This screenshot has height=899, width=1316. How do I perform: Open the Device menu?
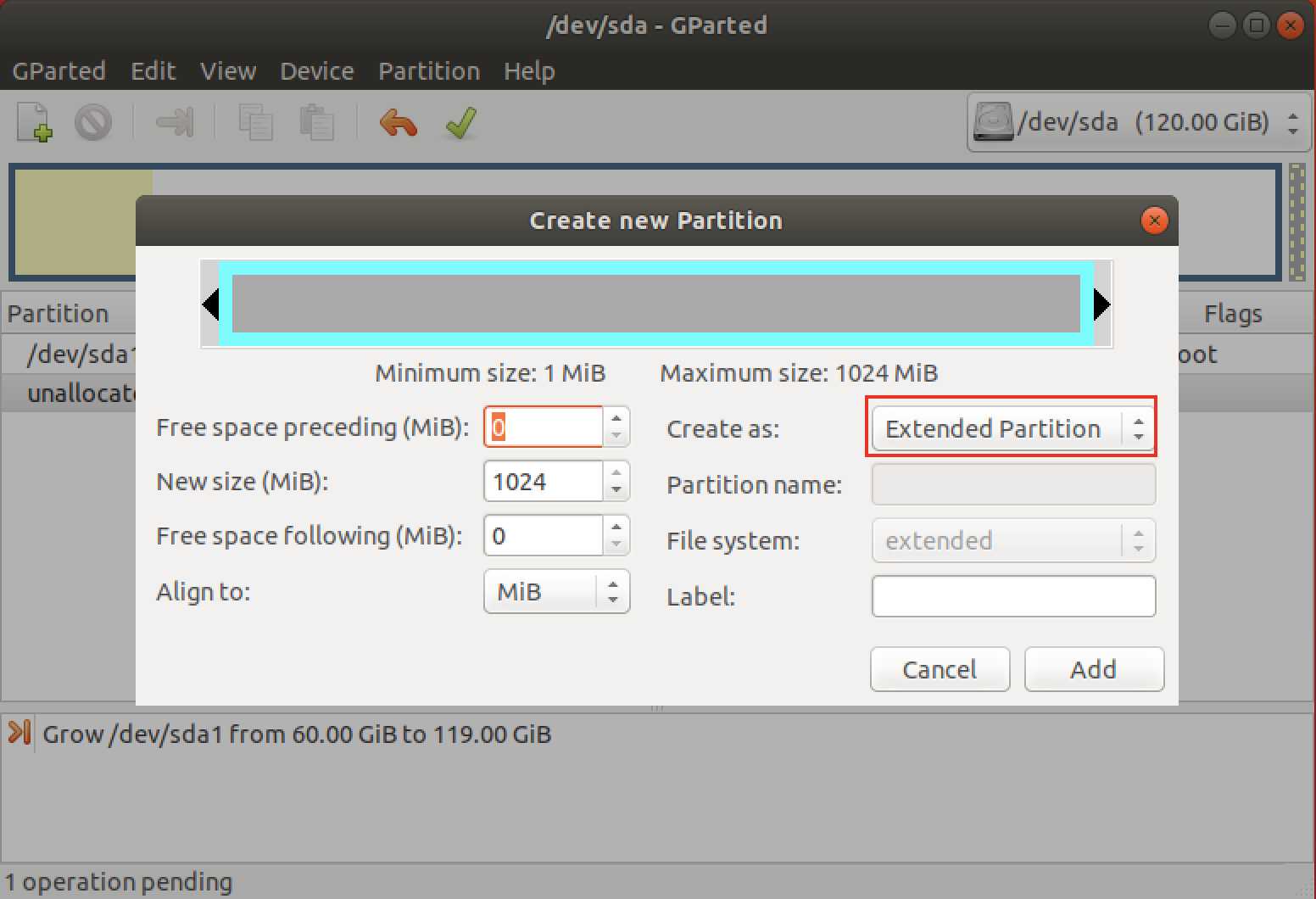tap(317, 71)
